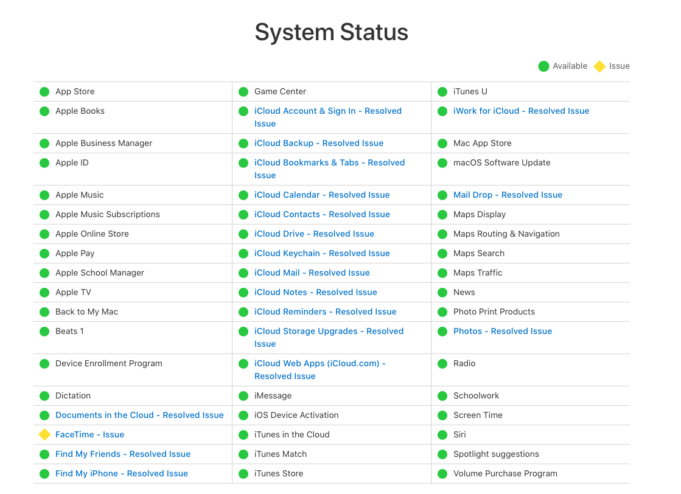Click the green dot next to iMessage
The image size is (681, 494).
click(243, 396)
